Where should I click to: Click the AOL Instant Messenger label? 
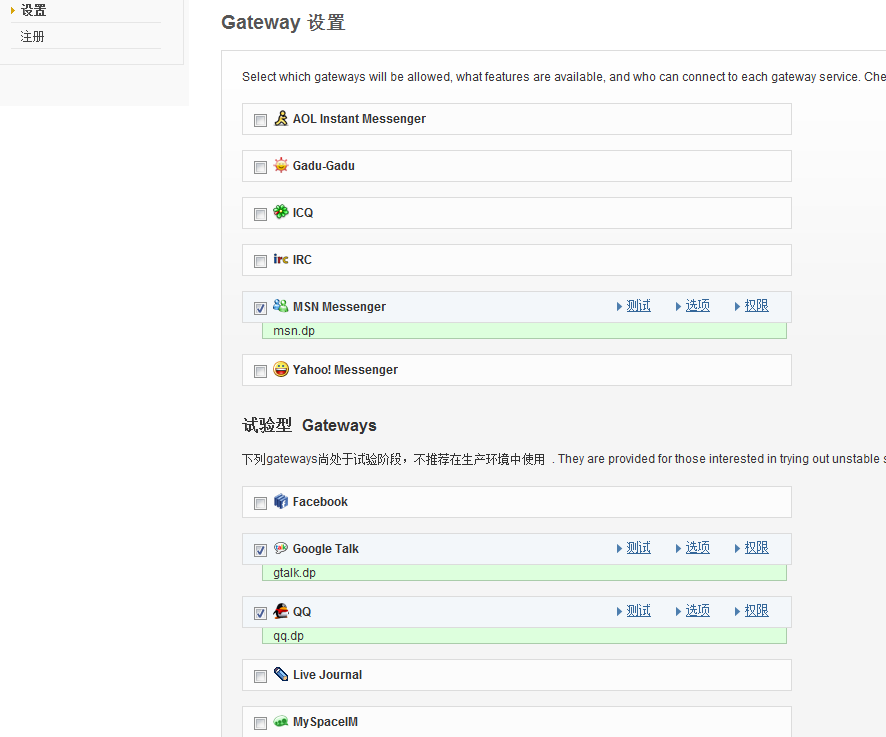click(359, 119)
